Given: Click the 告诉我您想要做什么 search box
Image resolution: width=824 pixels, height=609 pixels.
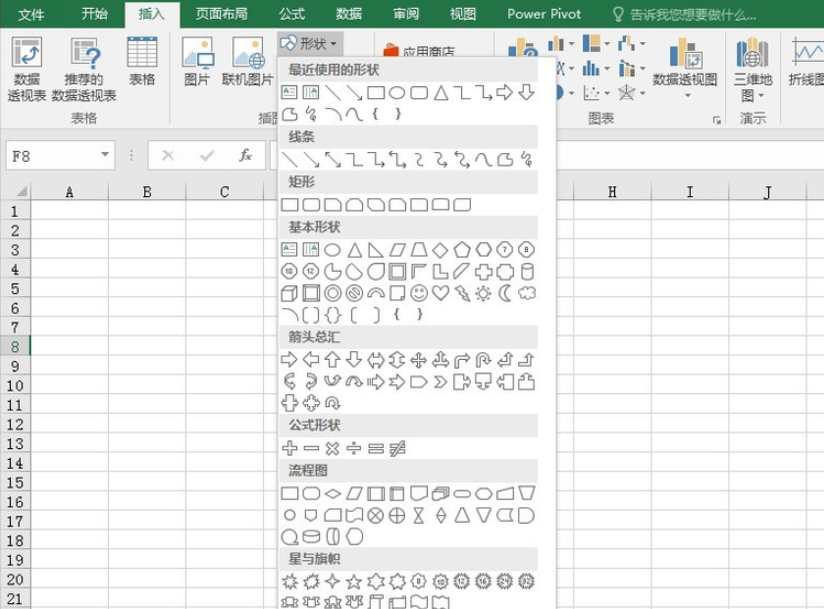Looking at the screenshot, I should (690, 14).
